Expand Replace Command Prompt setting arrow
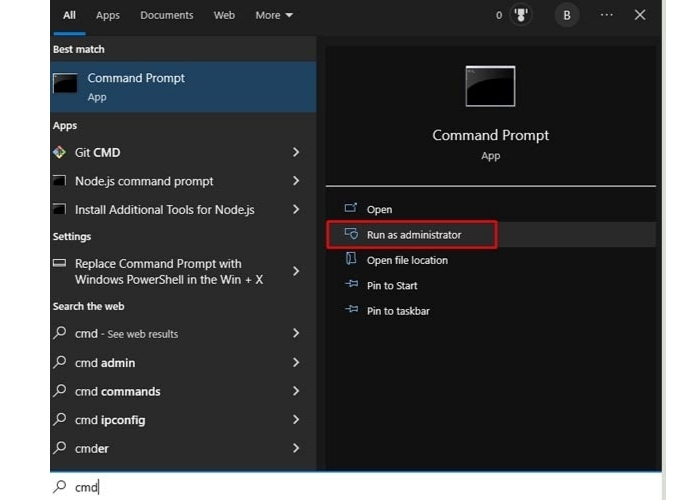The image size is (700, 500). tap(296, 271)
